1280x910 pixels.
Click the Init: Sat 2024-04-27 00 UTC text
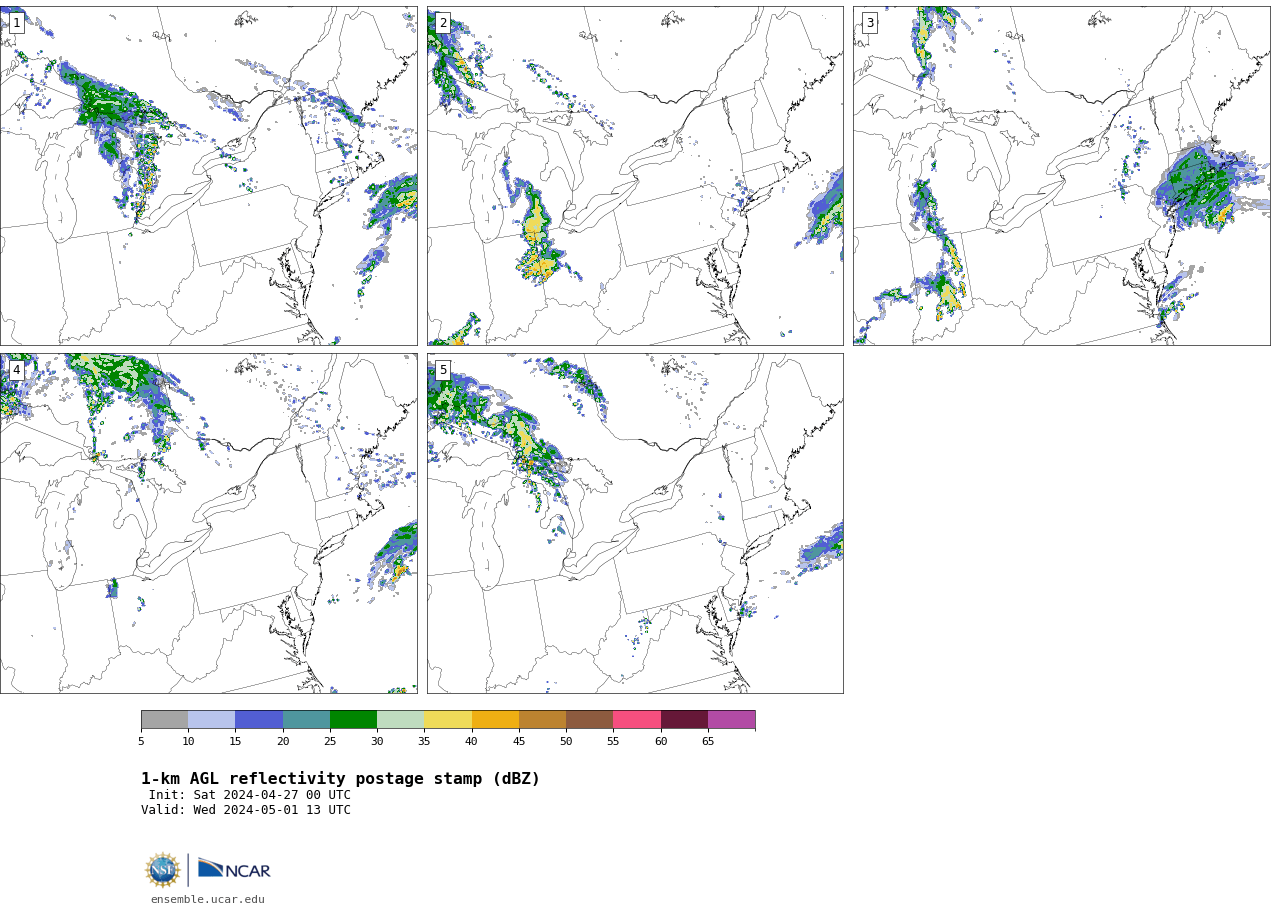[250, 795]
